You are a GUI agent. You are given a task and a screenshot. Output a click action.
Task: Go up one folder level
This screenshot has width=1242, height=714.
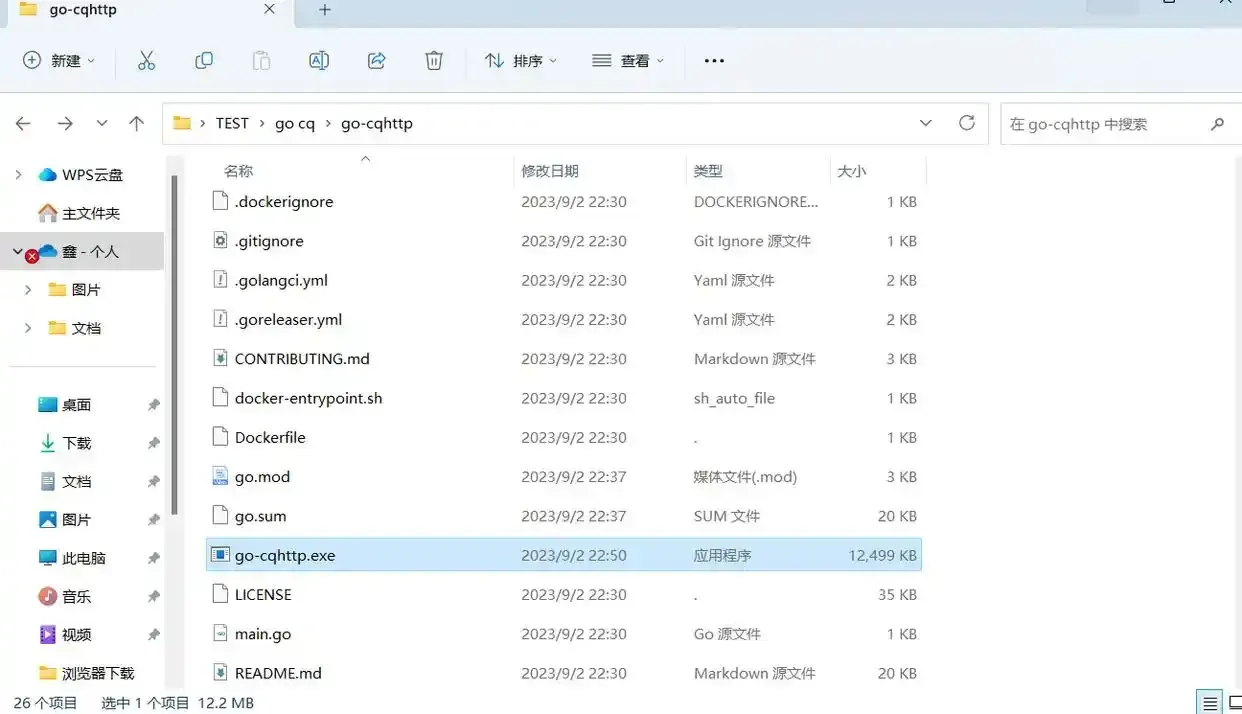click(137, 123)
